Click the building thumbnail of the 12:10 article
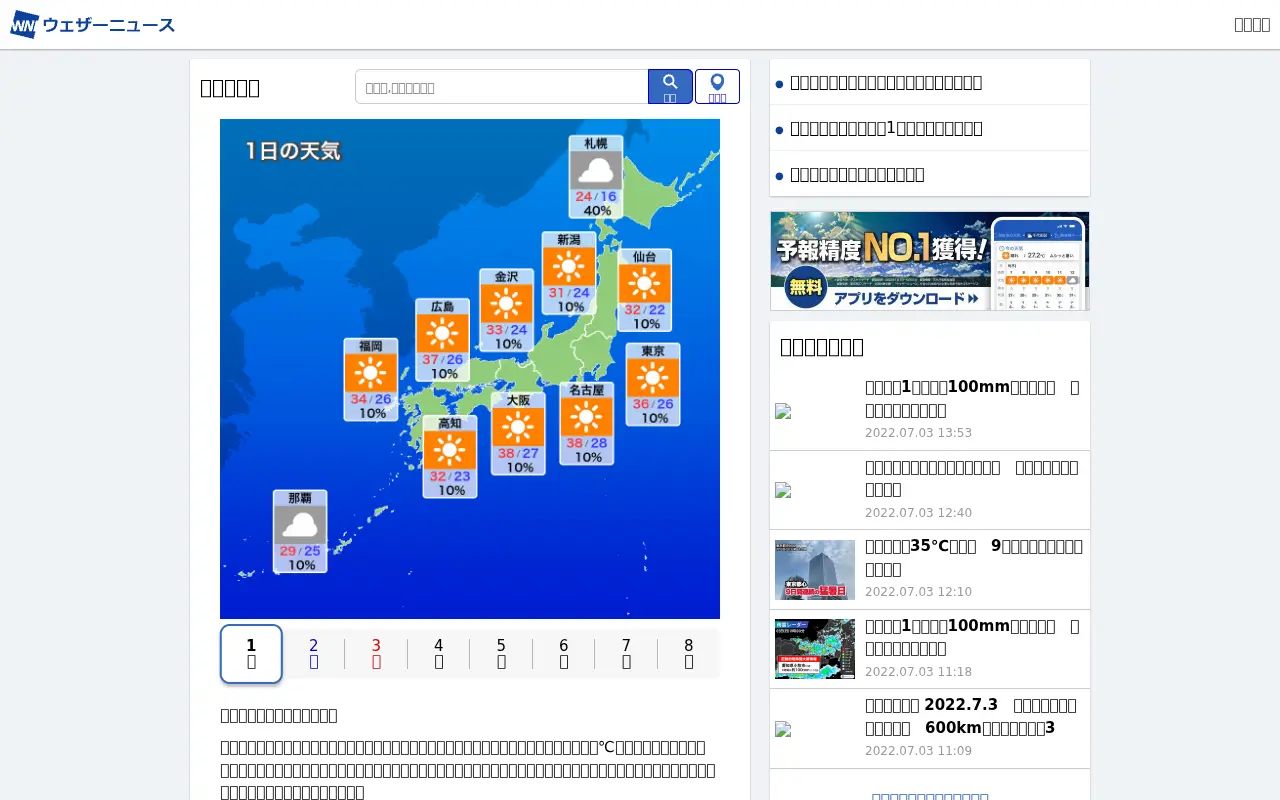This screenshot has width=1280, height=800. click(x=815, y=570)
